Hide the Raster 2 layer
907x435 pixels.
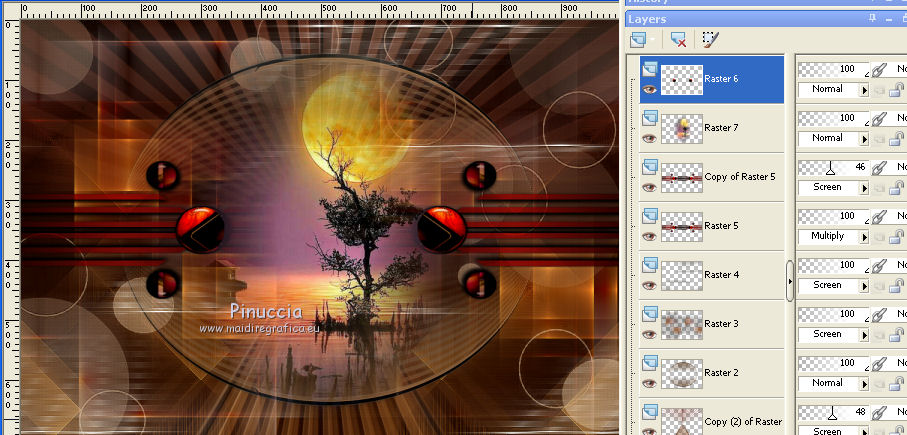pyautogui.click(x=649, y=383)
